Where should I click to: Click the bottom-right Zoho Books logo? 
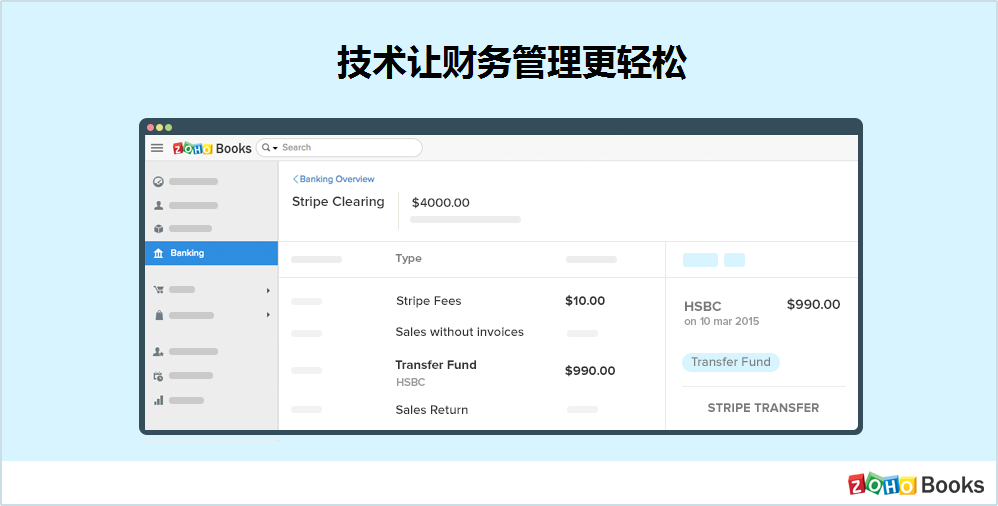point(916,485)
